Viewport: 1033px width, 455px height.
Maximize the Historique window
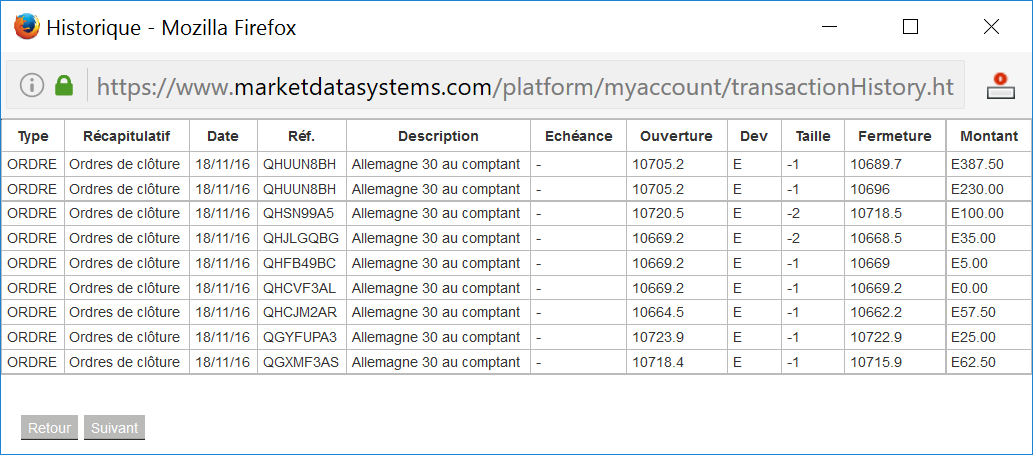coord(910,27)
